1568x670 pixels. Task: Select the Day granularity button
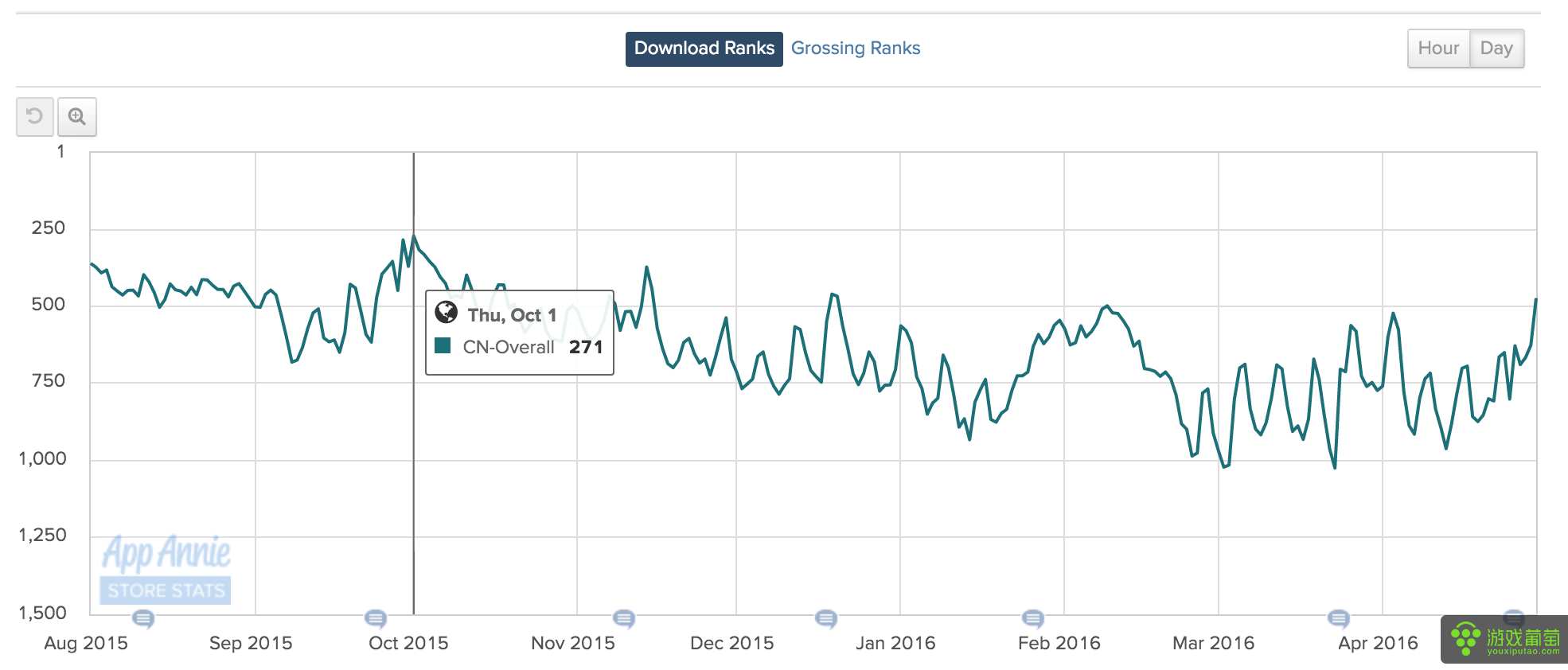coord(1496,49)
